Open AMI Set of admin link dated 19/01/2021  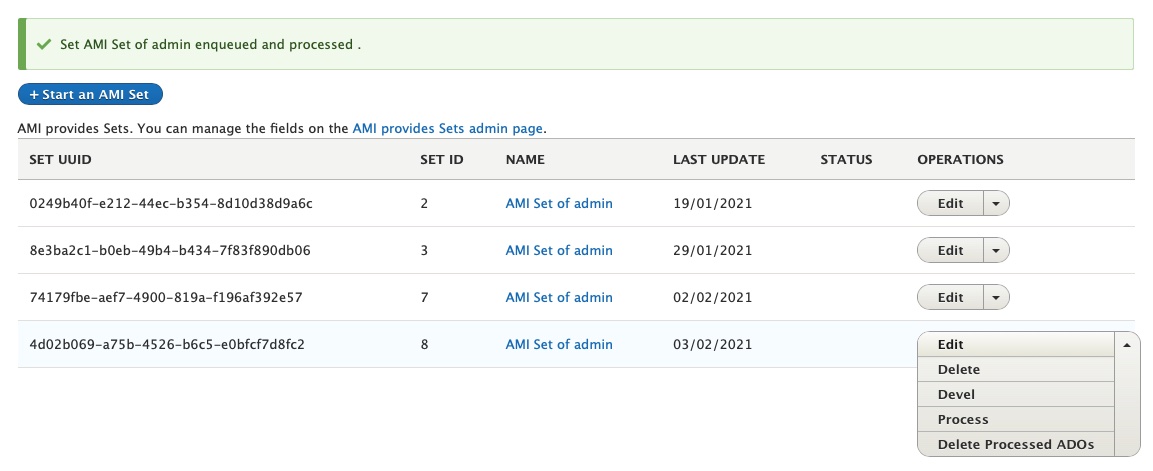point(559,204)
